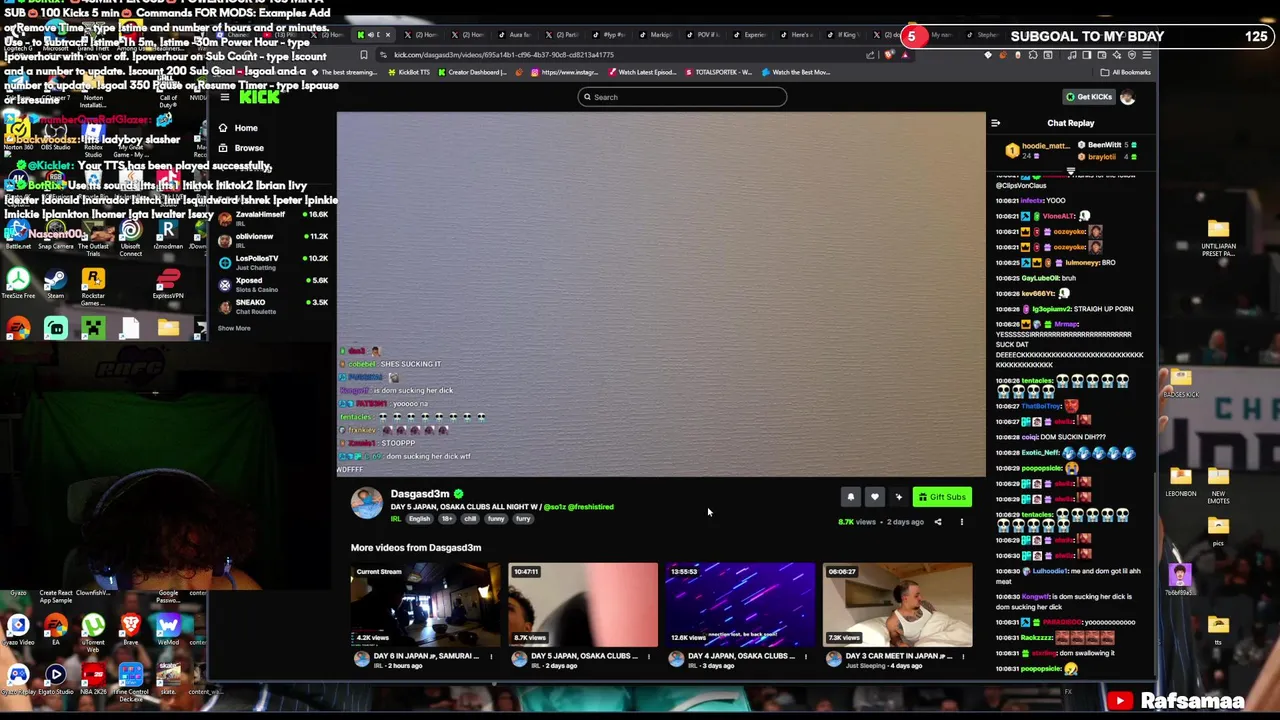Click the Brave shields icon
Screen dimensions: 1280x720
[x=889, y=55]
